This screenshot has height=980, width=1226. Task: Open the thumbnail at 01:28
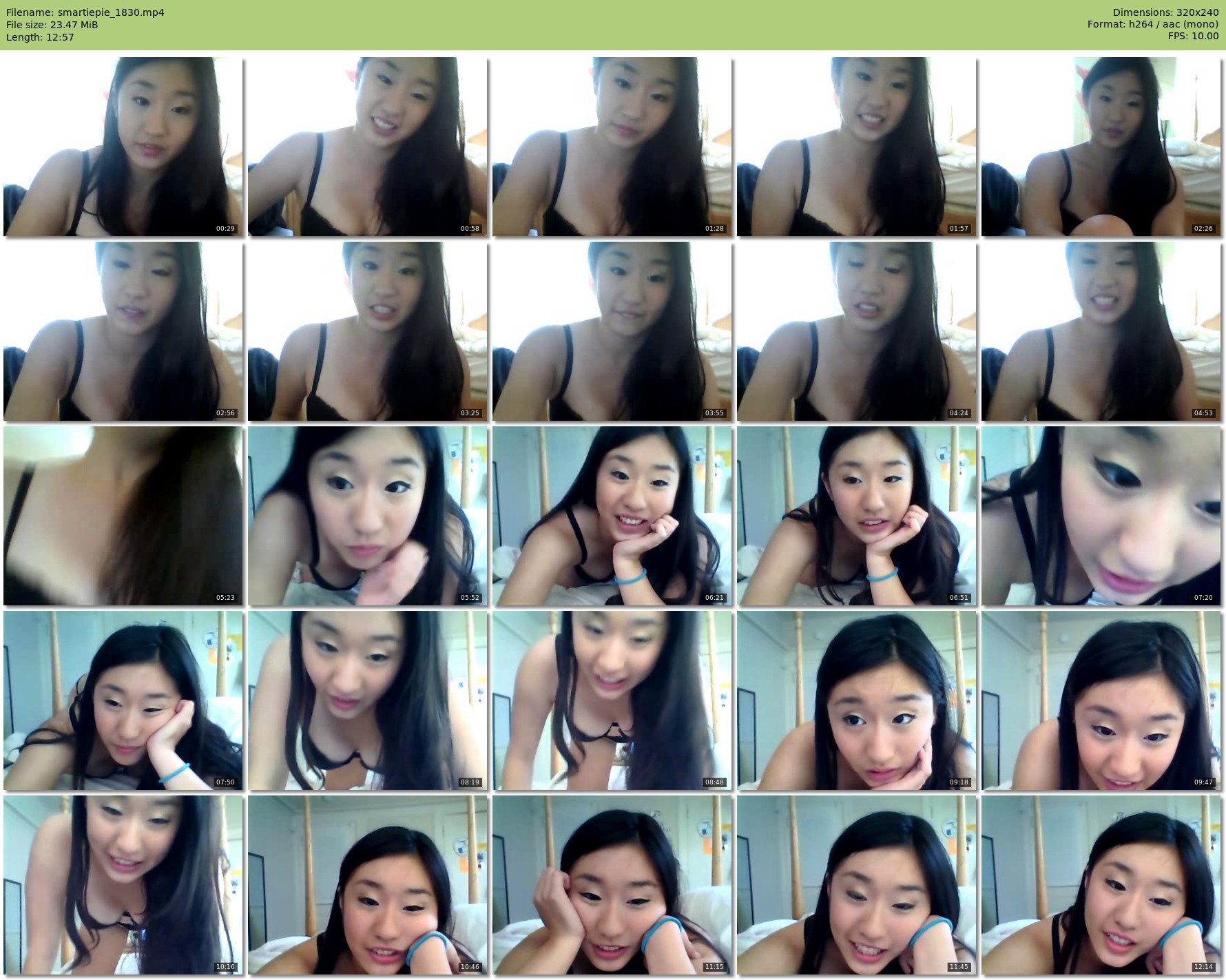[x=612, y=147]
